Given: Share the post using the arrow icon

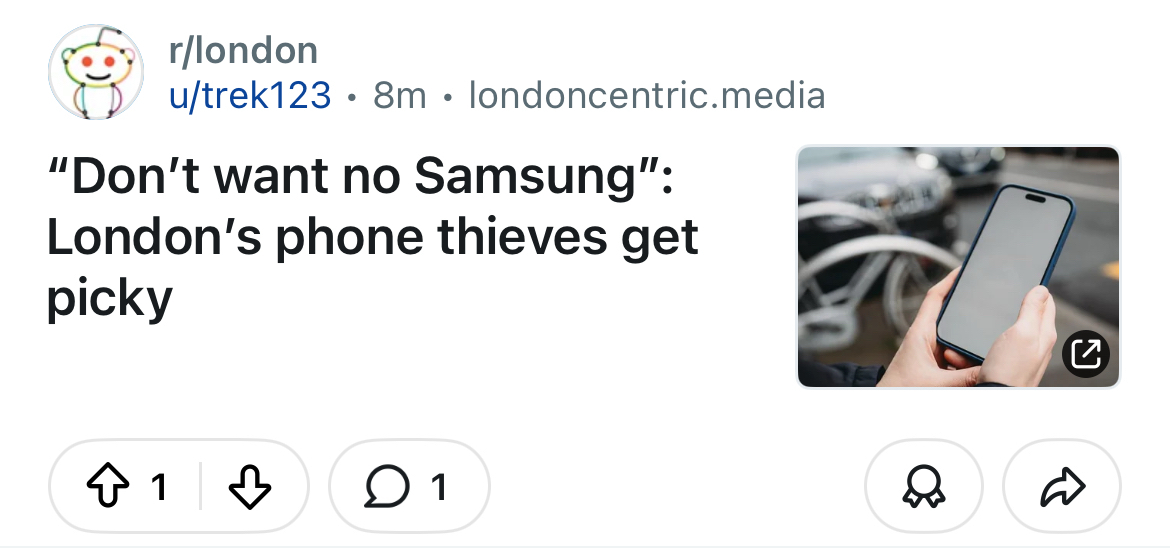Looking at the screenshot, I should (x=1062, y=487).
